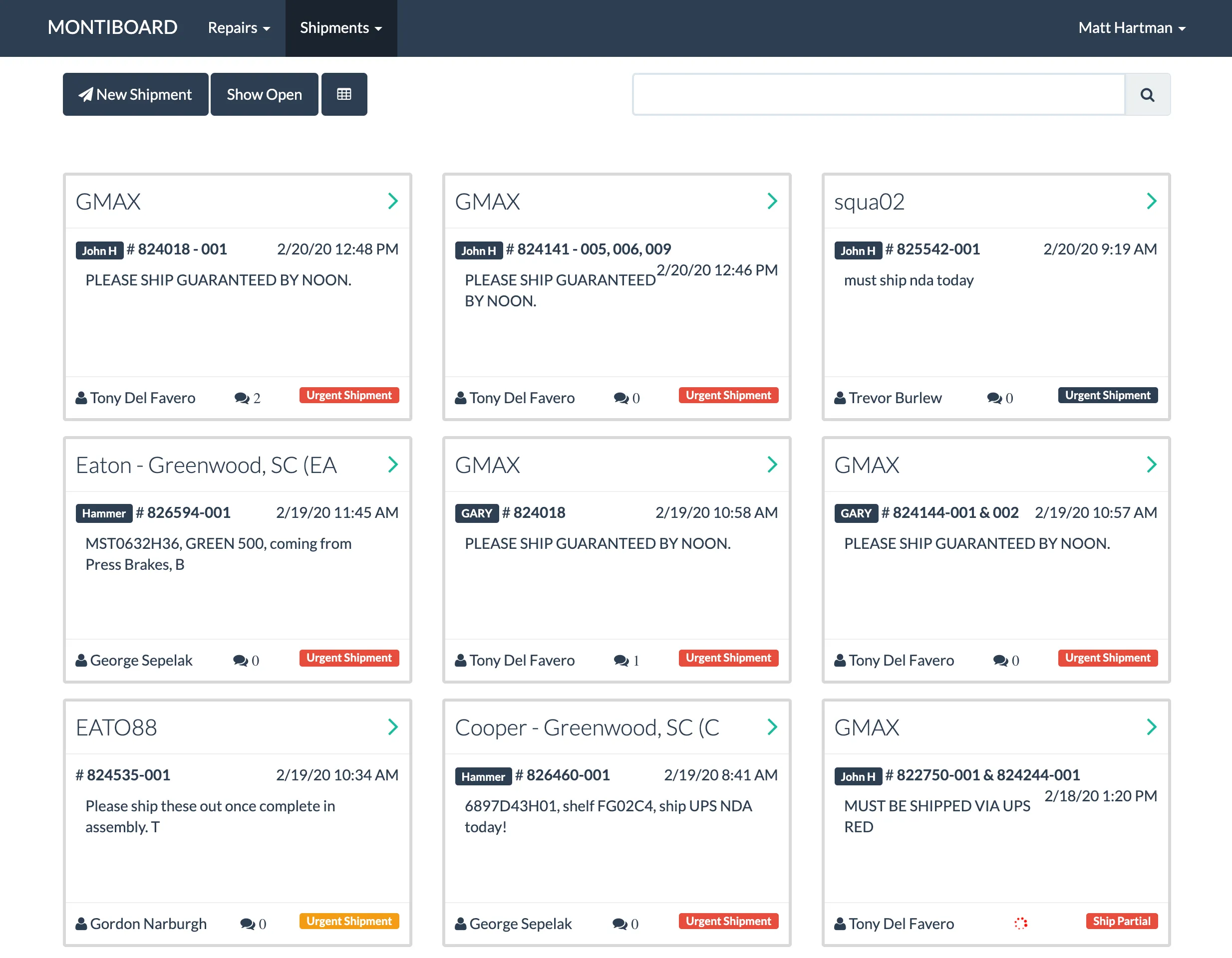Click '6897D43H01, shelf FG02C4' note text
1232x958 pixels.
click(608, 816)
